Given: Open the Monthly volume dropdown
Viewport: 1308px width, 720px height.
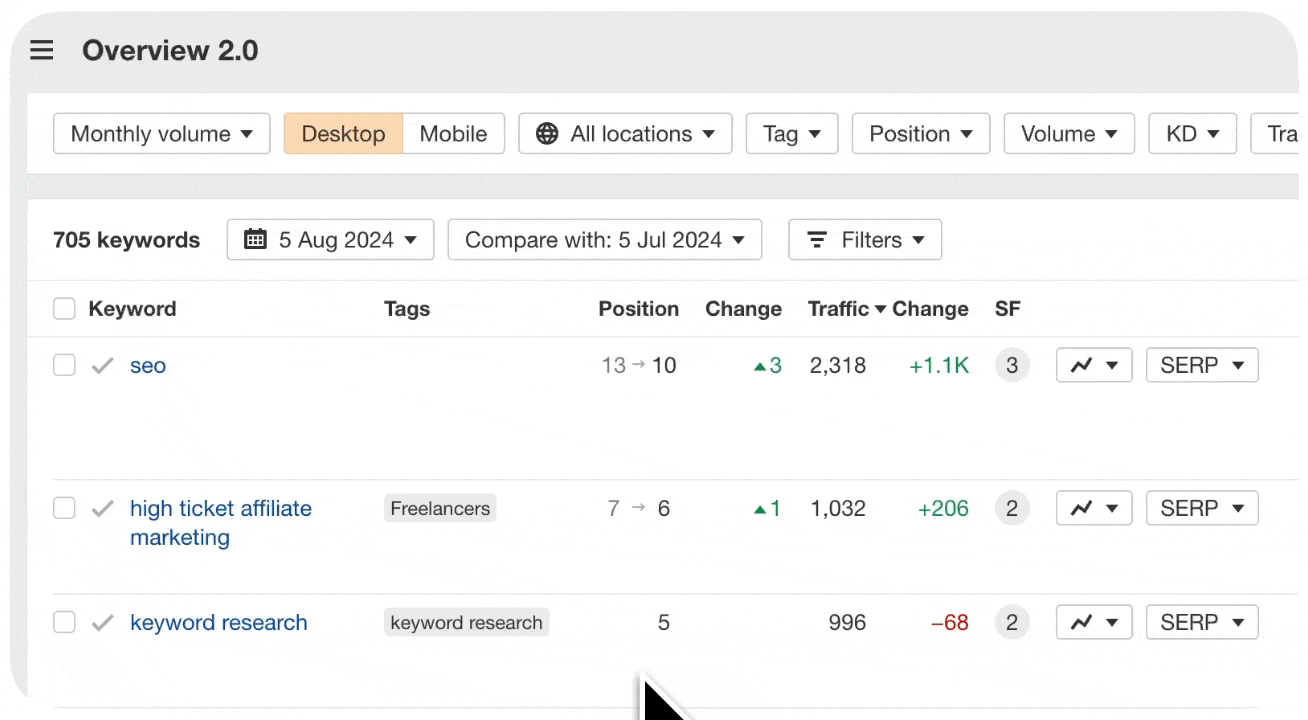Looking at the screenshot, I should pyautogui.click(x=161, y=134).
